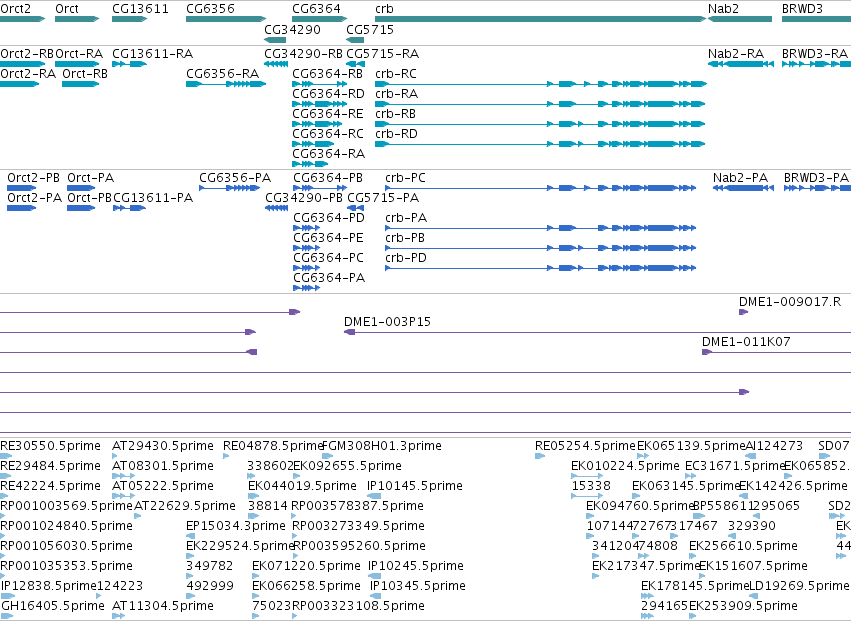851x621 pixels.
Task: Click the long crb gene bar
Action: click(541, 19)
